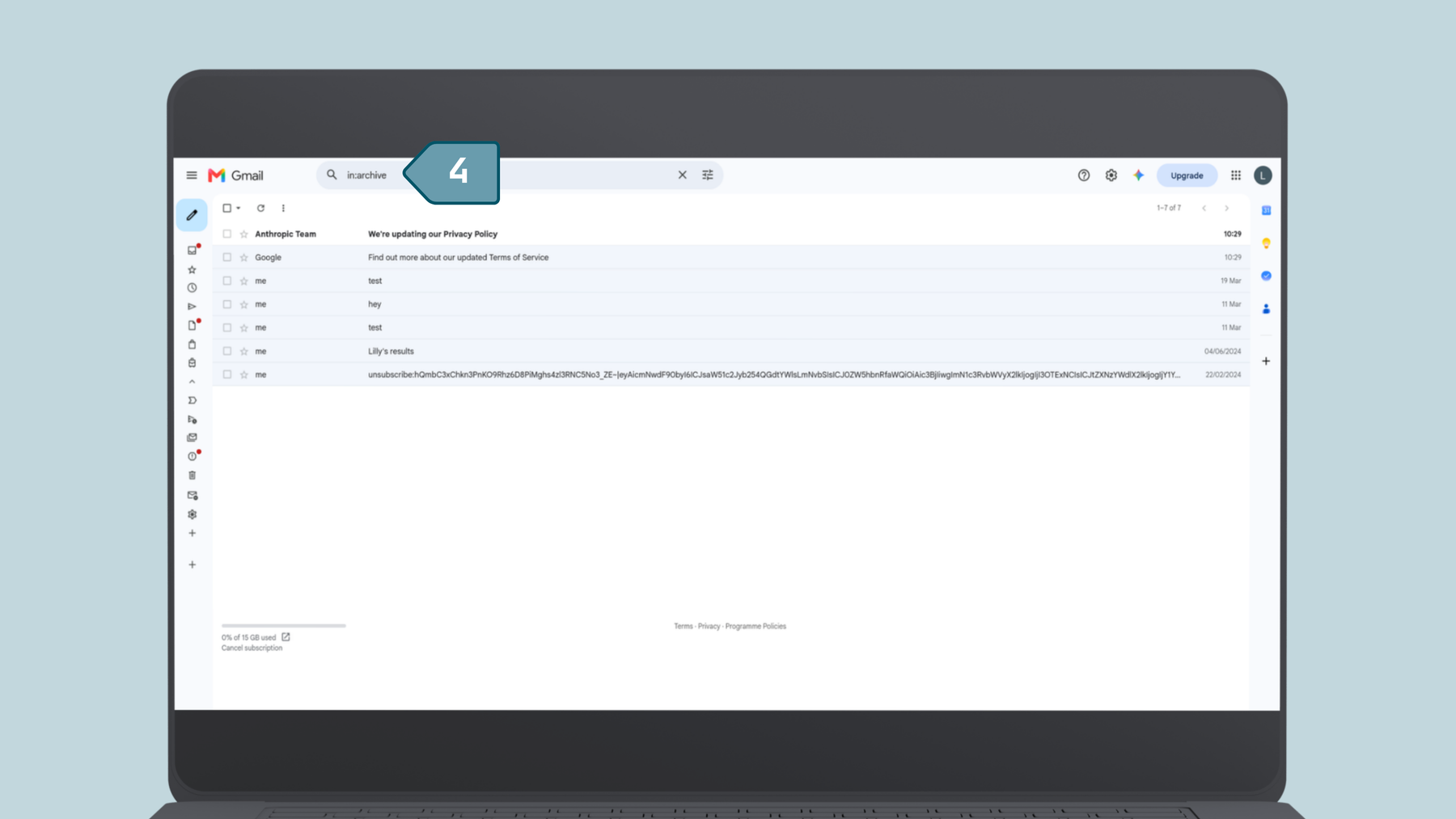Image resolution: width=1456 pixels, height=819 pixels.
Task: Open the Programme Policies footer link
Action: [756, 626]
